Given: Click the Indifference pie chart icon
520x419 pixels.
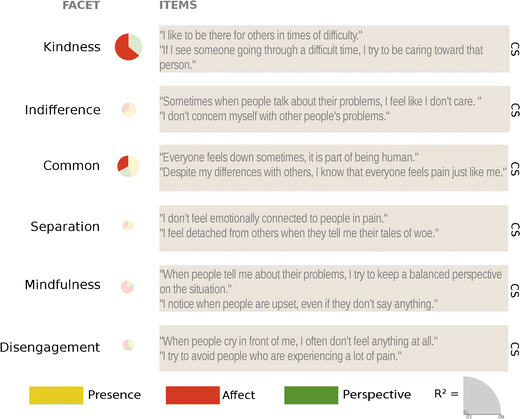Looking at the screenshot, I should coord(129,109).
